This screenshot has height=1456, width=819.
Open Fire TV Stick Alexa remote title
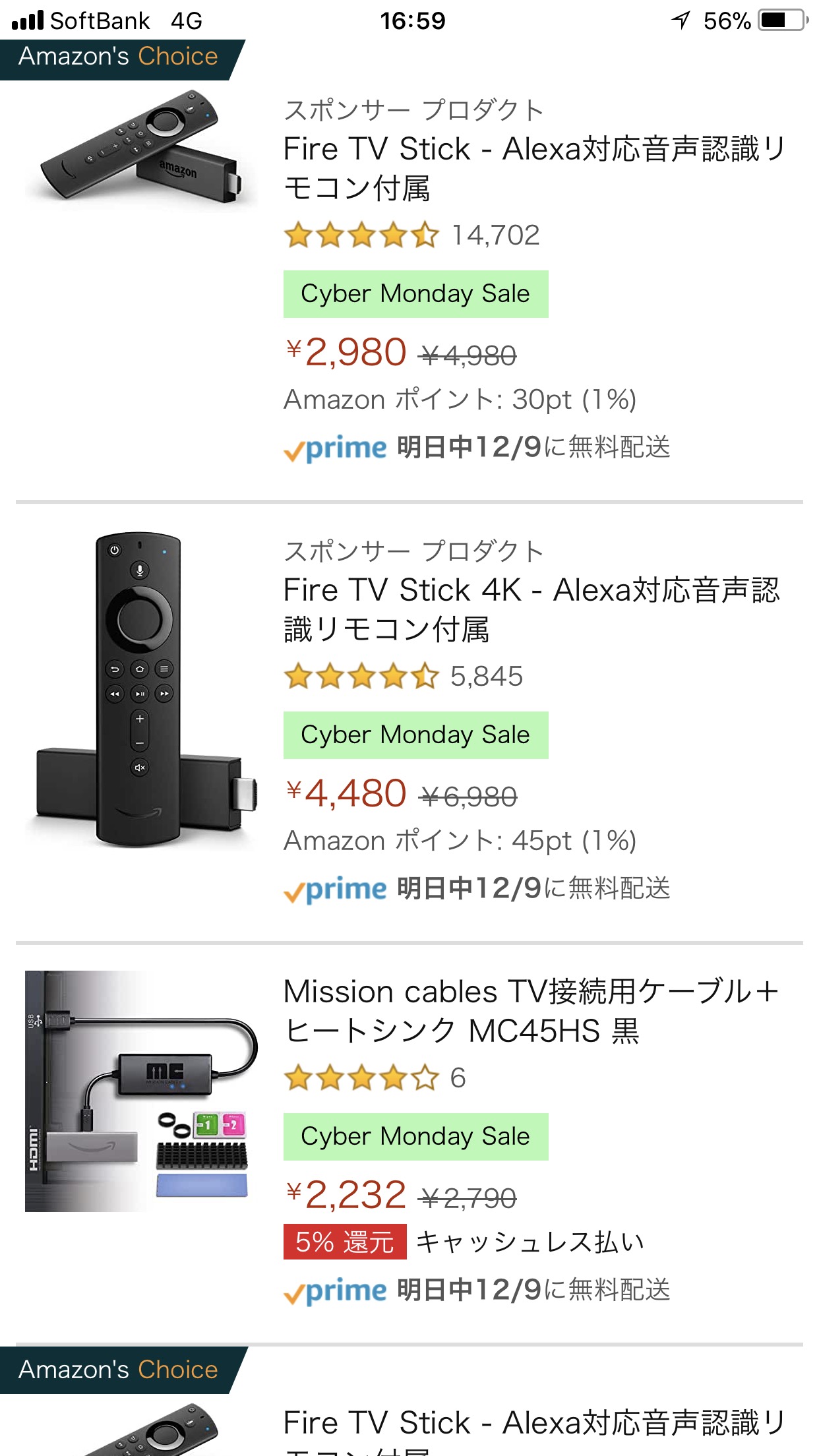pyautogui.click(x=533, y=168)
